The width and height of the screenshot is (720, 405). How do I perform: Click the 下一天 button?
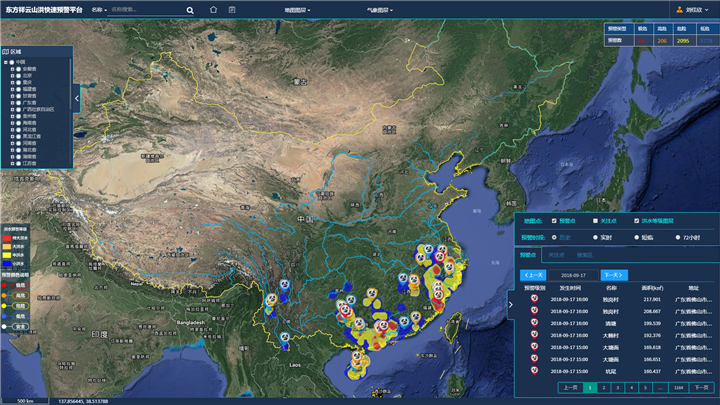[x=612, y=274]
